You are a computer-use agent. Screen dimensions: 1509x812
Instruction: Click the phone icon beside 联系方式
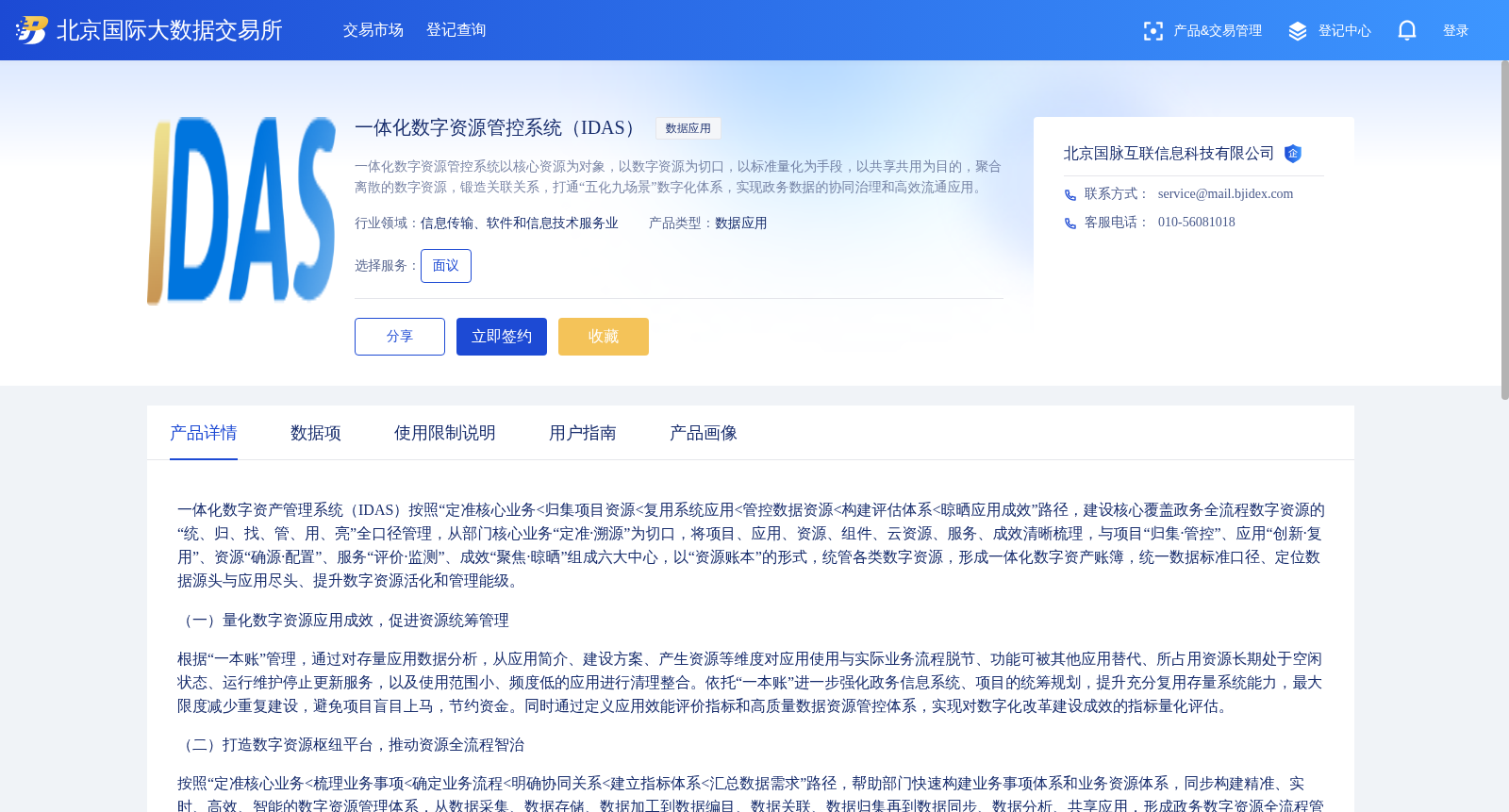[1070, 195]
